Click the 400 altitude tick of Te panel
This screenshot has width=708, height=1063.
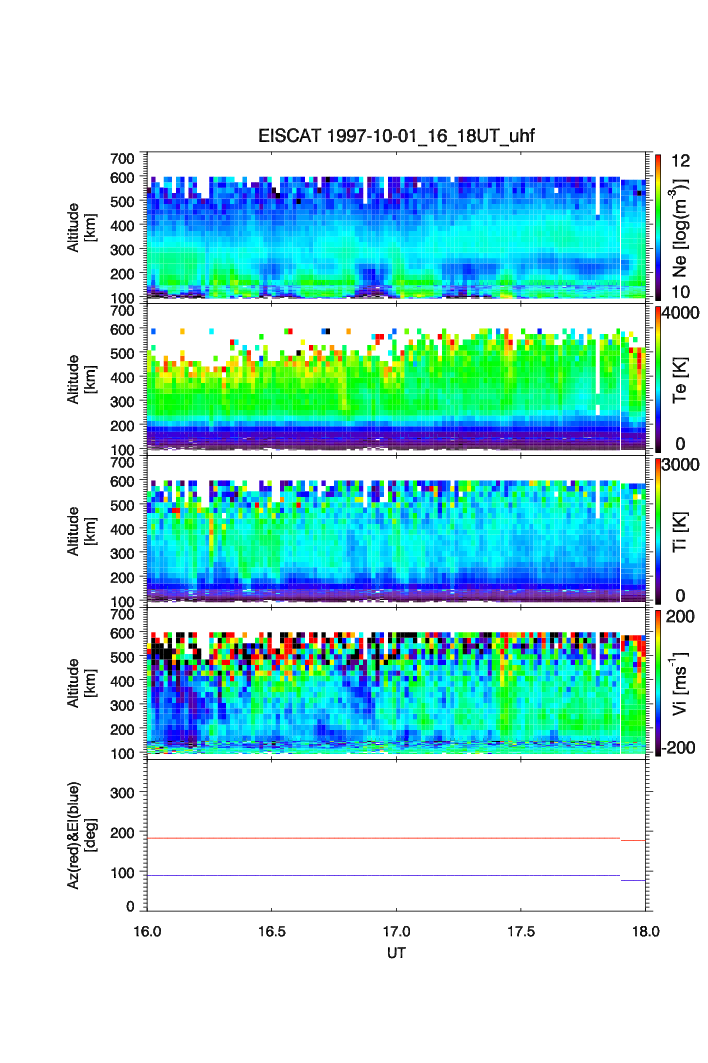[x=122, y=378]
